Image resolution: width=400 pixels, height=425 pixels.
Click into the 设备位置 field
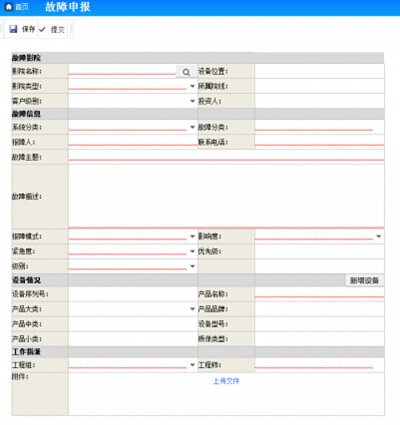pos(319,71)
